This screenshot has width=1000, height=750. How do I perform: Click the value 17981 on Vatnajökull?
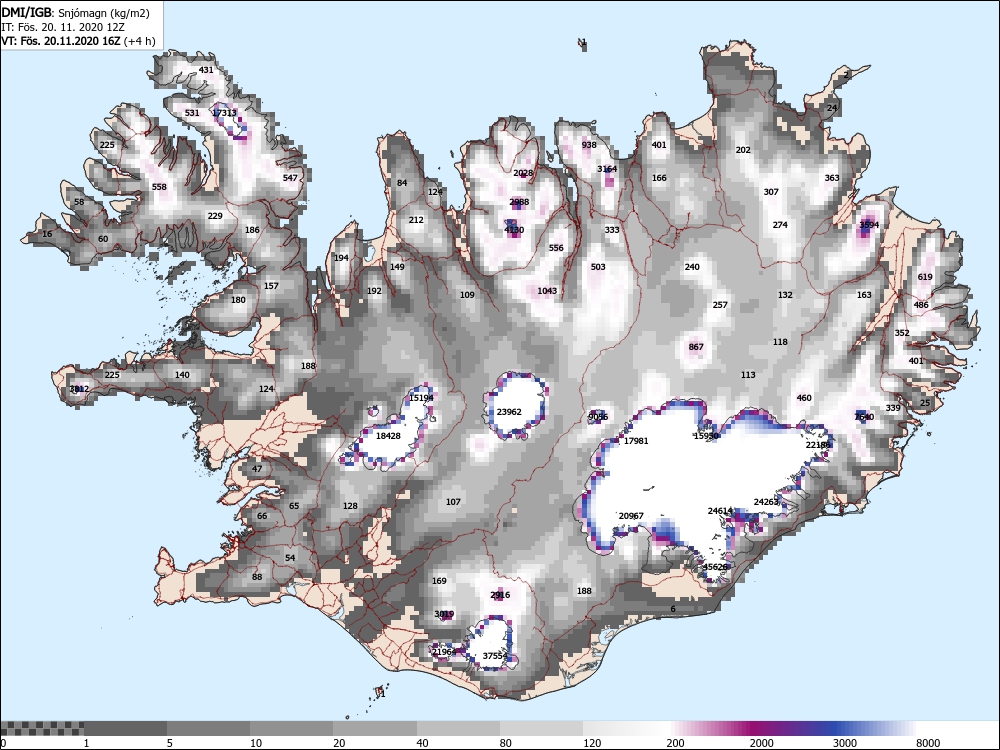coord(636,441)
